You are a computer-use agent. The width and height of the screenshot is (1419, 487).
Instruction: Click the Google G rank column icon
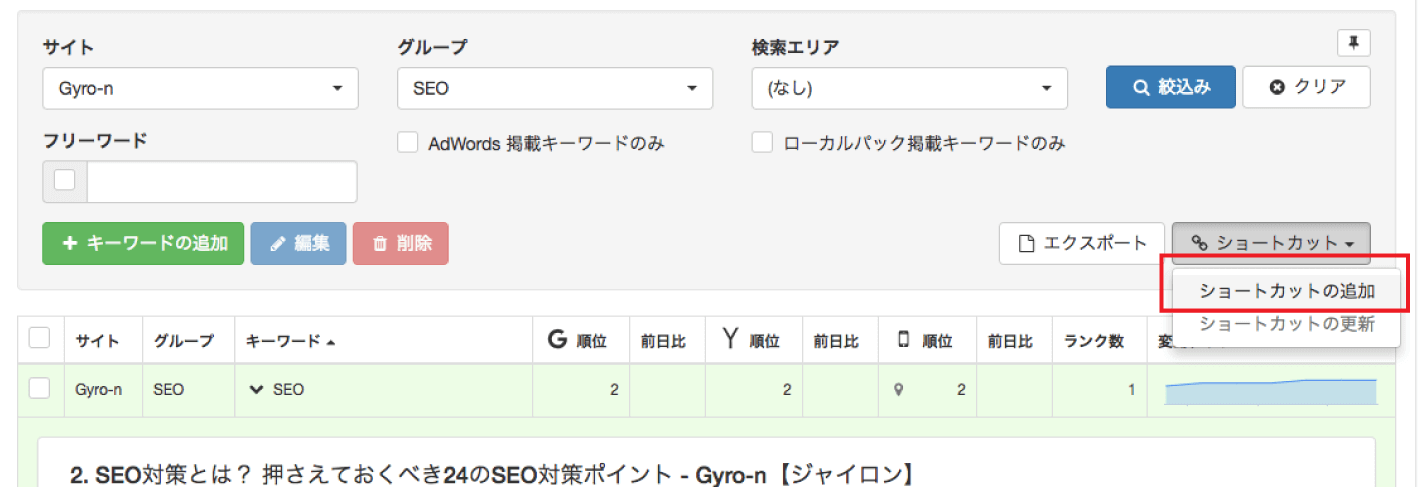click(x=557, y=340)
